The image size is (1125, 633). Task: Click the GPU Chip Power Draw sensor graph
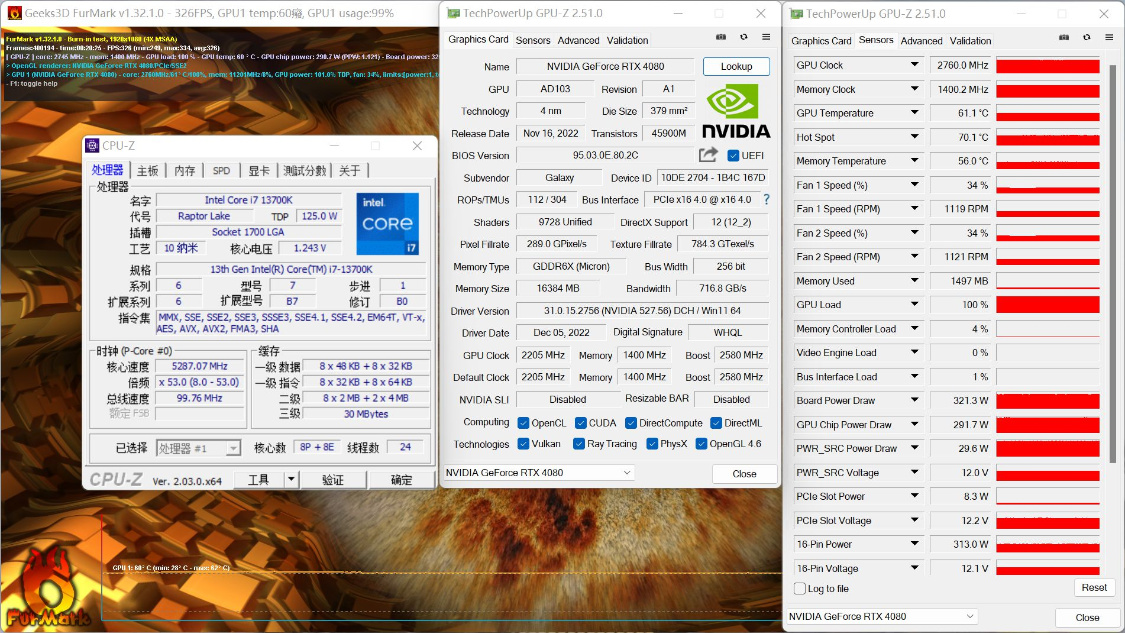[x=1048, y=425]
